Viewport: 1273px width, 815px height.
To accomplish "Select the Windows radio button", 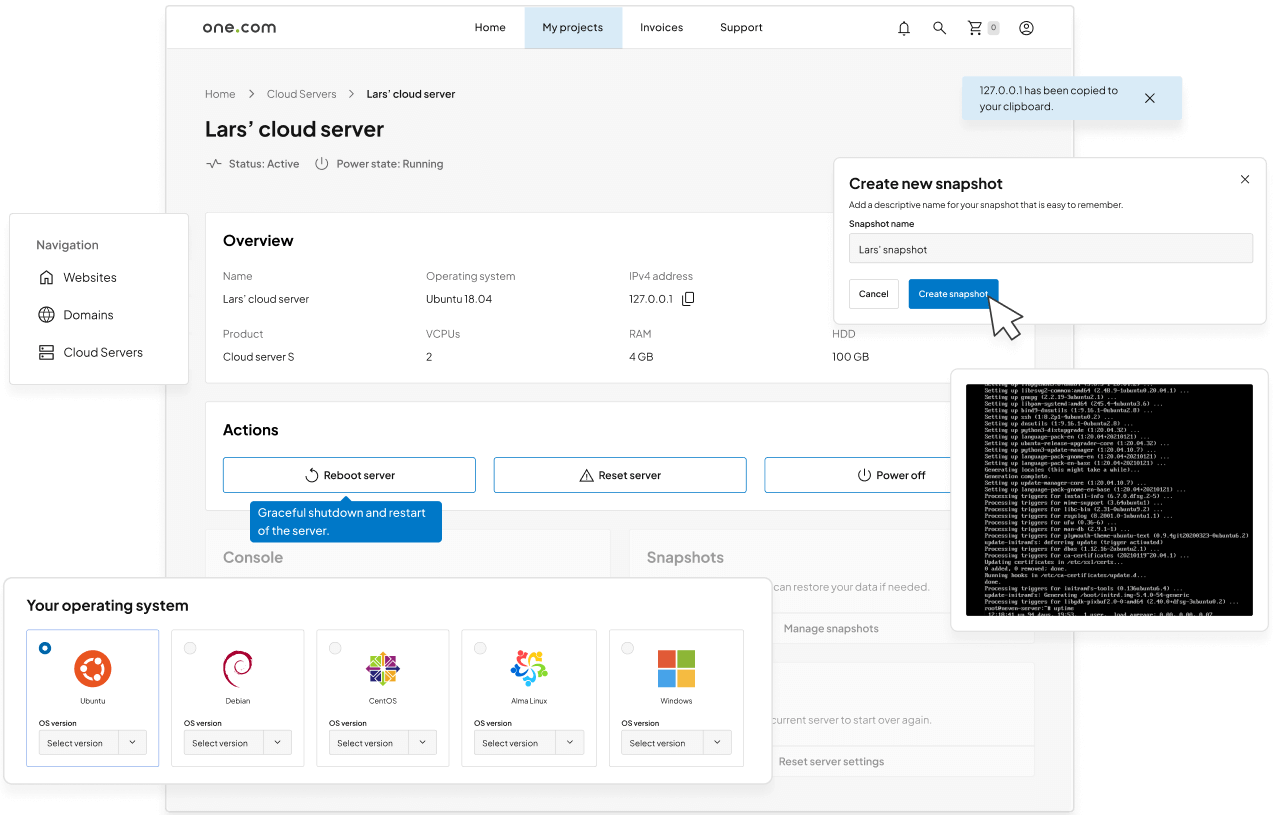I will tap(627, 648).
